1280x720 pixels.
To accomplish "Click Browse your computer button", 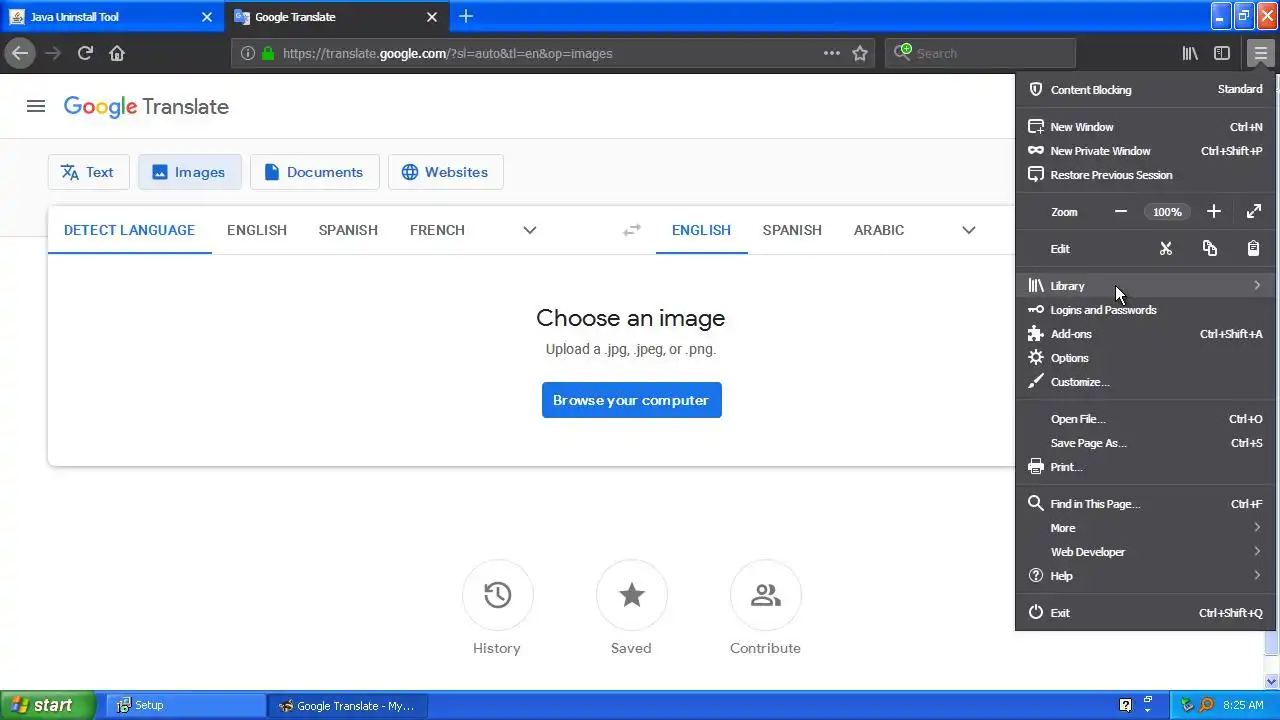I will 631,400.
